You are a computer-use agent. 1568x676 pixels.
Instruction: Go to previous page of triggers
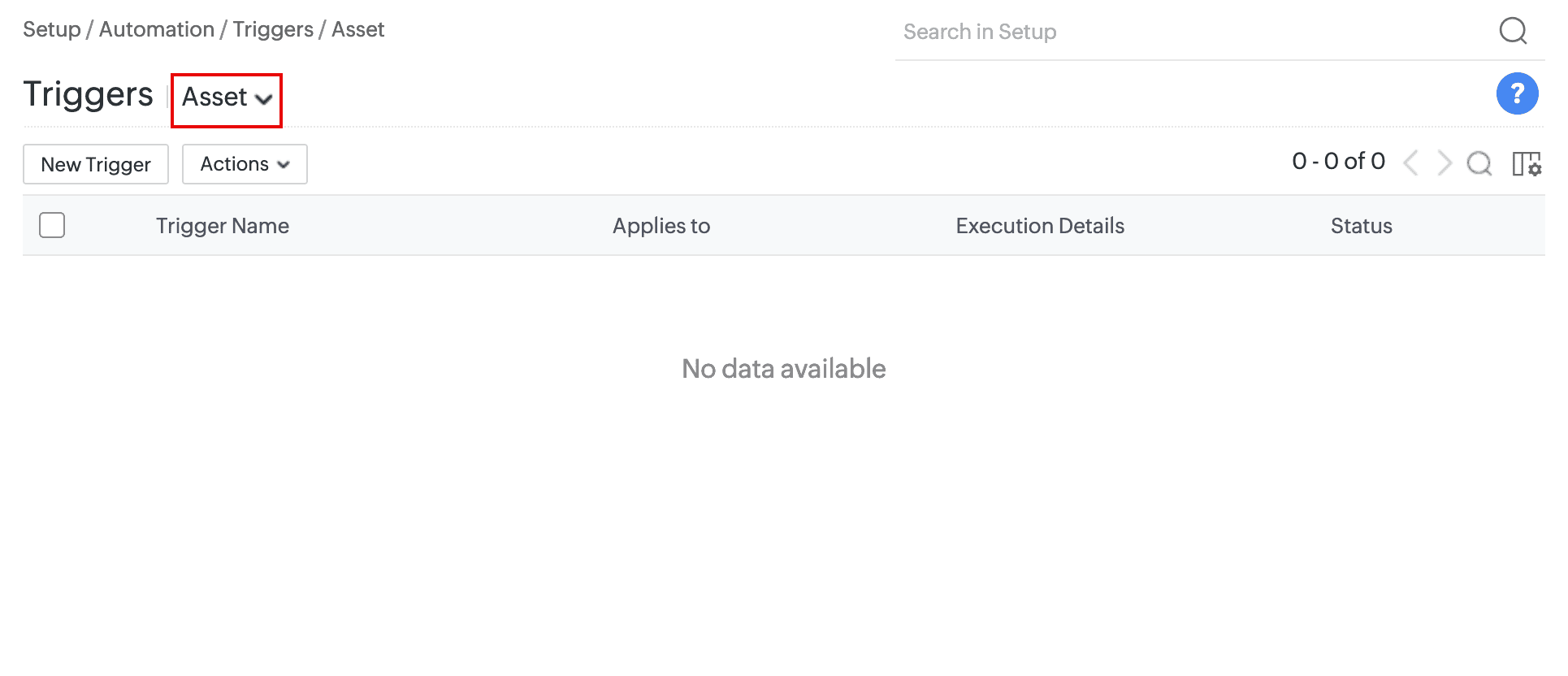(x=1411, y=162)
